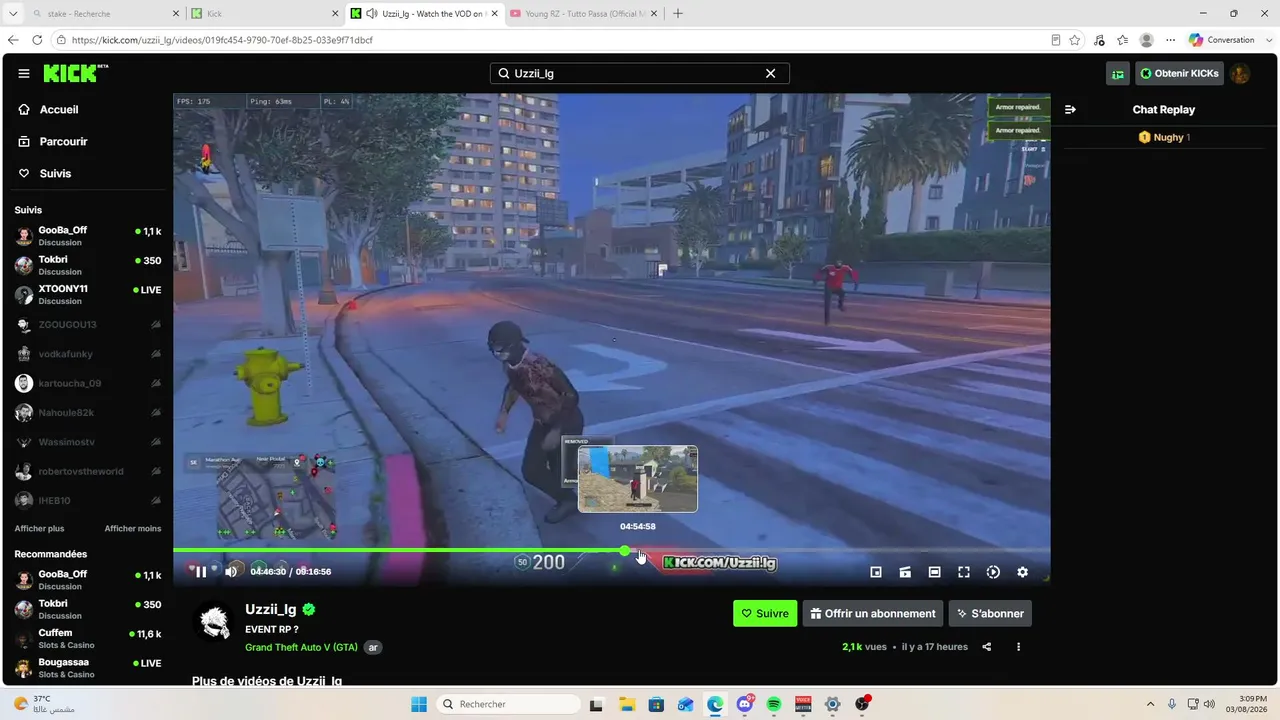Open the taskbar volume control
The image size is (1280, 720).
click(1209, 704)
